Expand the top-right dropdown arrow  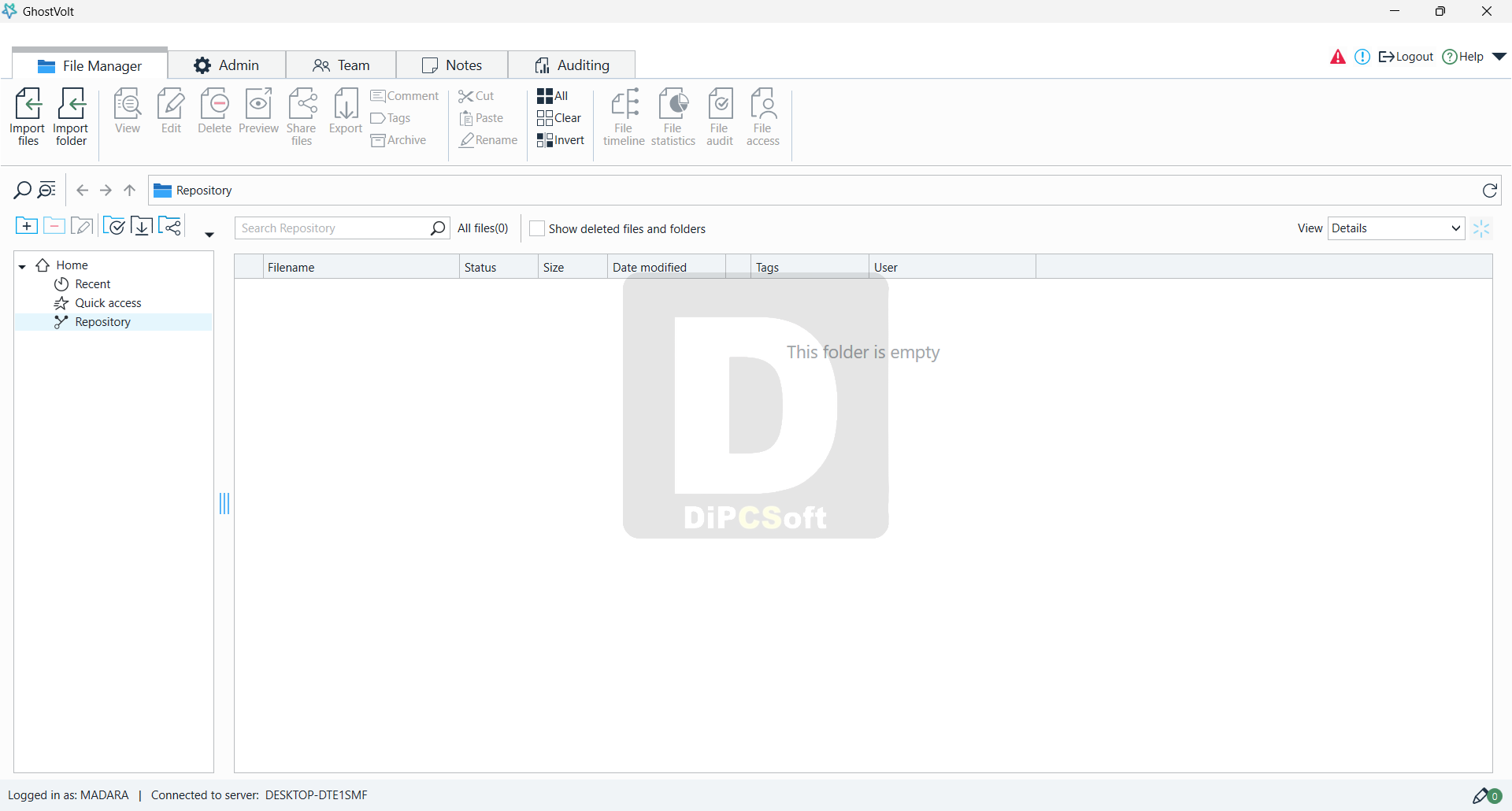pos(1499,57)
